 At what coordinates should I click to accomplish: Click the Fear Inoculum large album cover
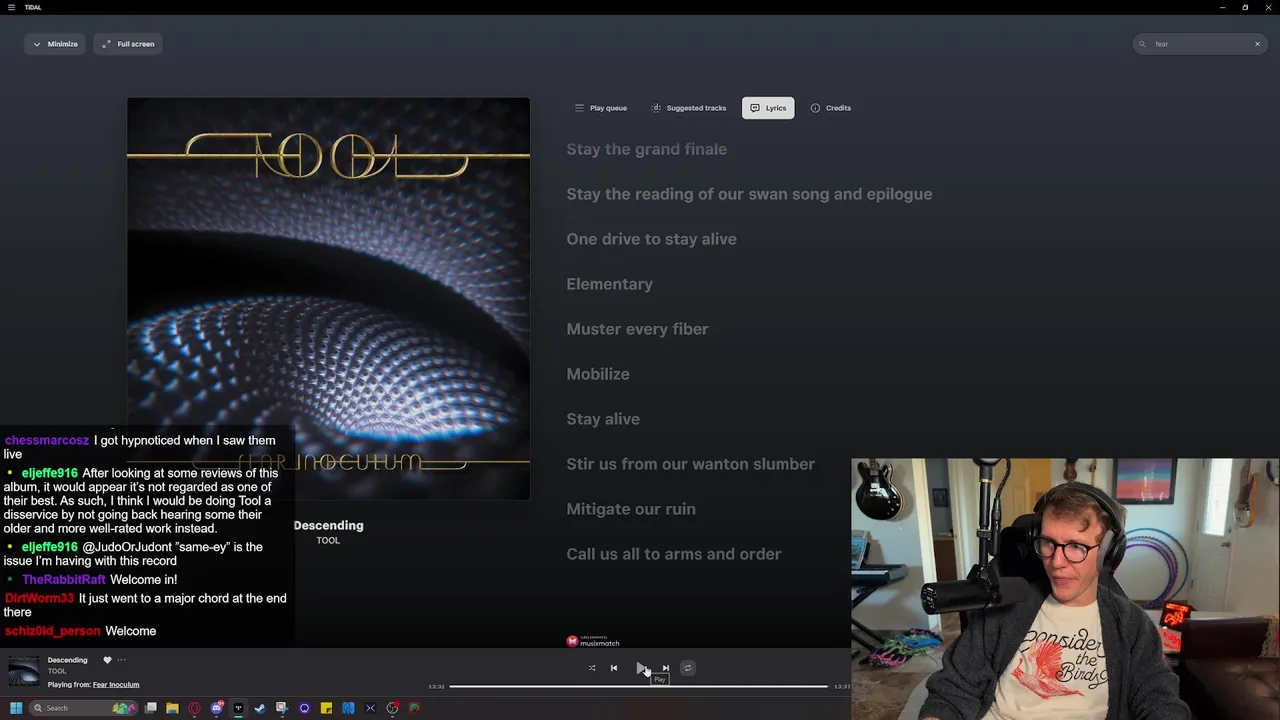pos(328,298)
